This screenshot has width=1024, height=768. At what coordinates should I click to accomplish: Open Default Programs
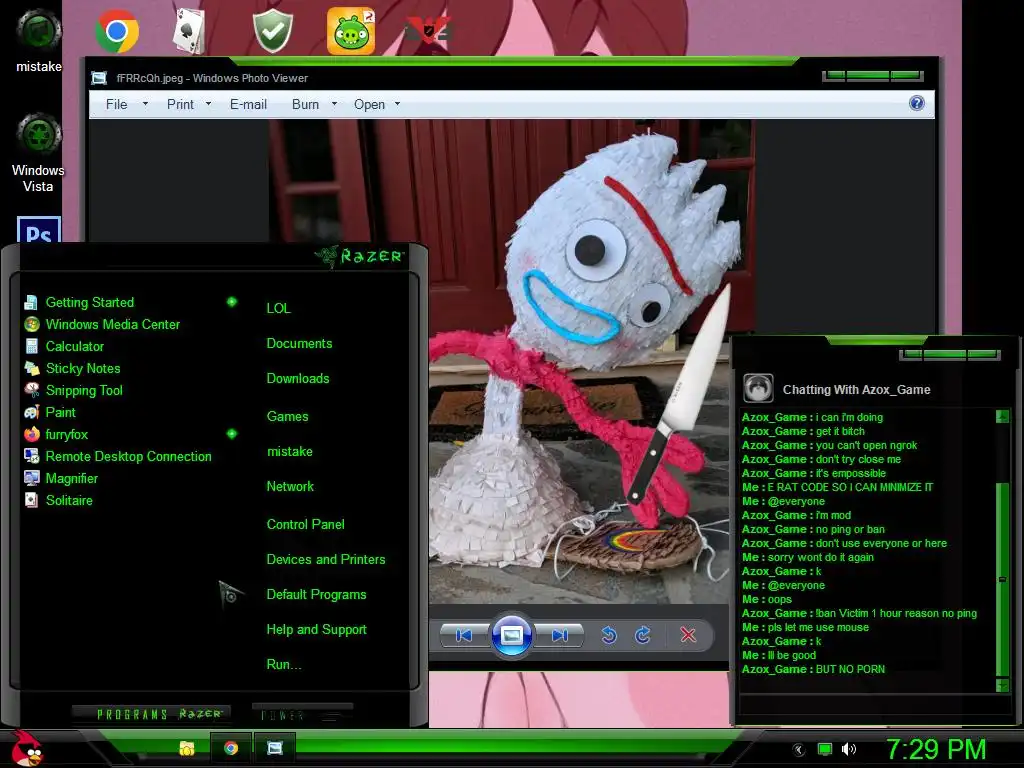(x=316, y=595)
